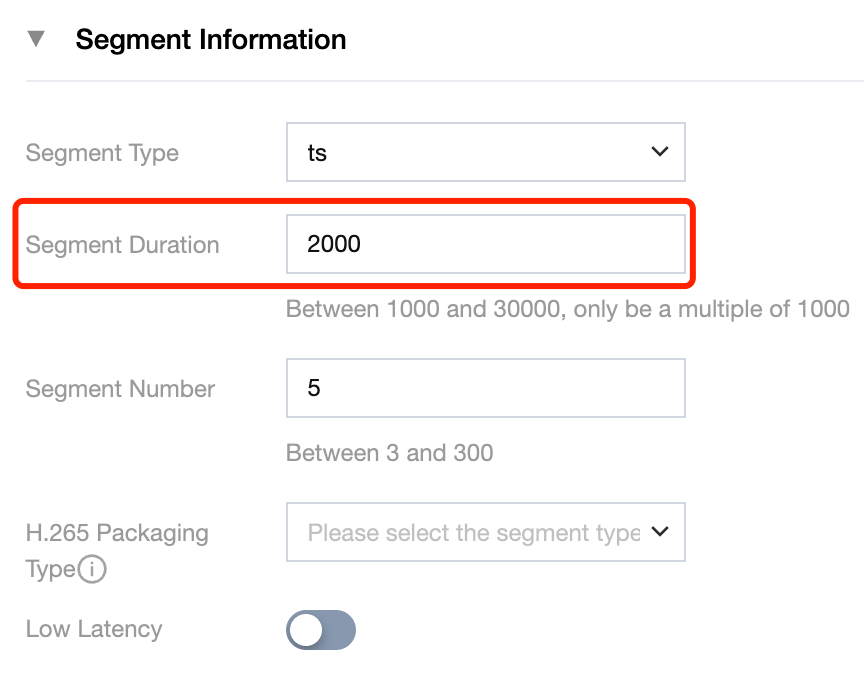Click the H.265 Packaging Type label text
Viewport: 864px width, 683px height.
click(x=116, y=533)
